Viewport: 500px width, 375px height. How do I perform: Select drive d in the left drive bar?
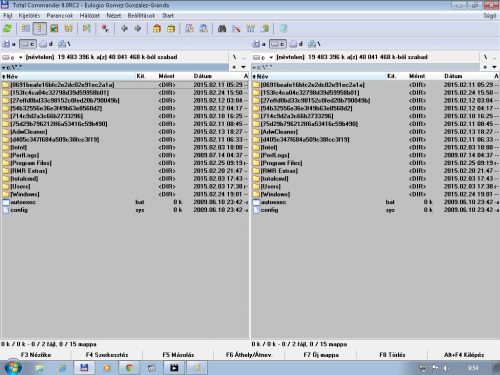(46, 44)
